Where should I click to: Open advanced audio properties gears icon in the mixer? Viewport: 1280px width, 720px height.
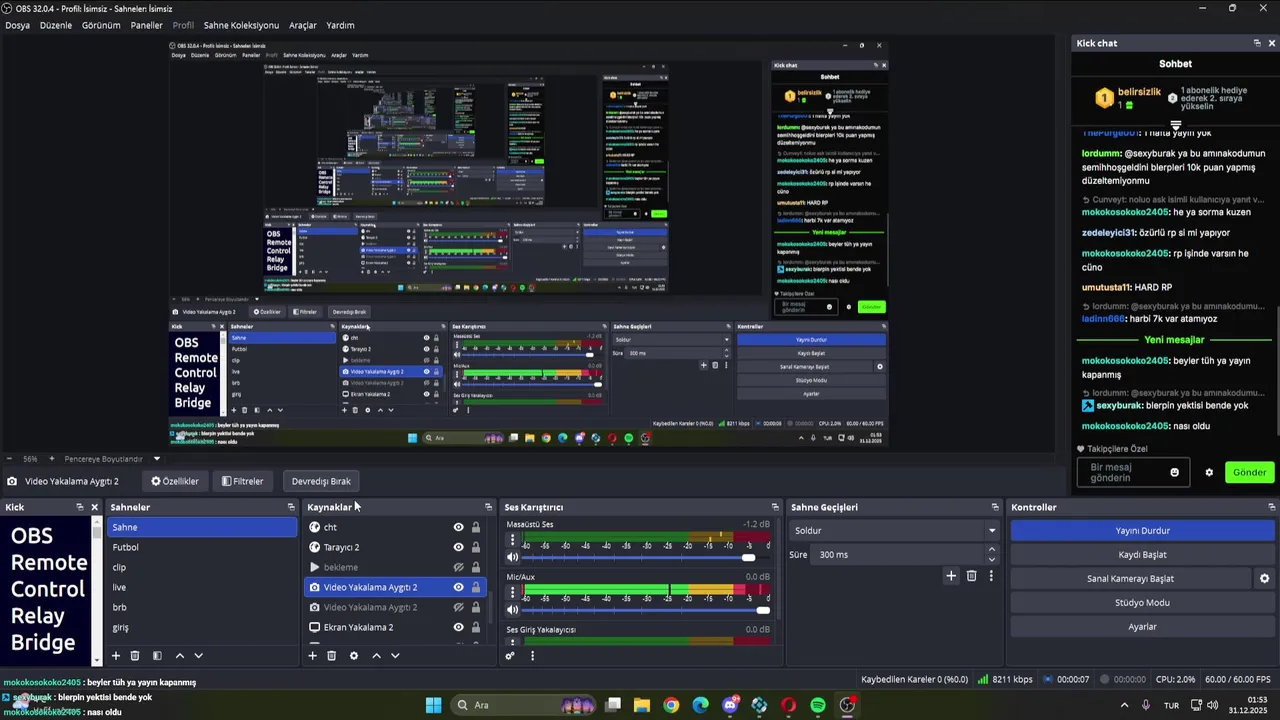tap(510, 656)
